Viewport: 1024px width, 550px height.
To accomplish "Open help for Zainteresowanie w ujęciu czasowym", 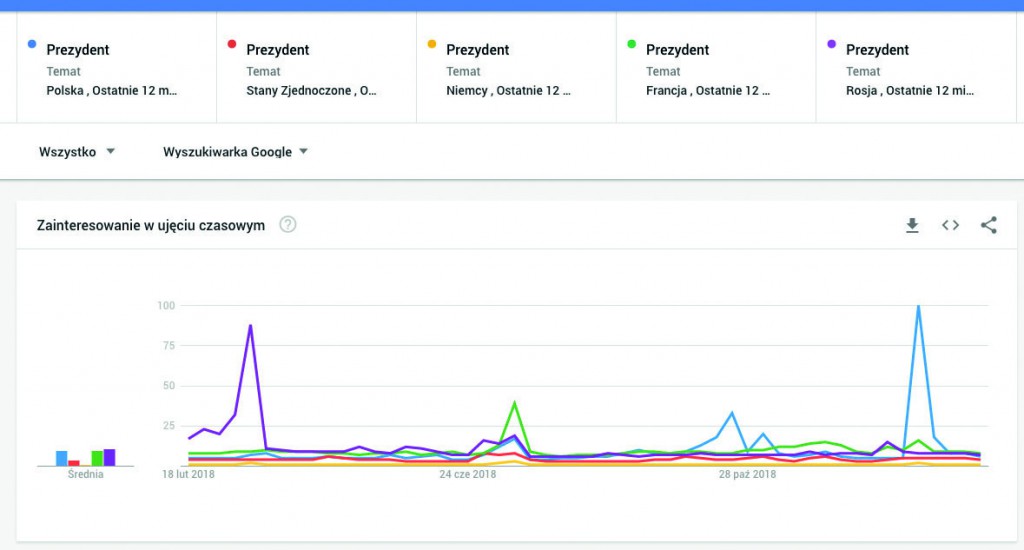I will [x=288, y=225].
